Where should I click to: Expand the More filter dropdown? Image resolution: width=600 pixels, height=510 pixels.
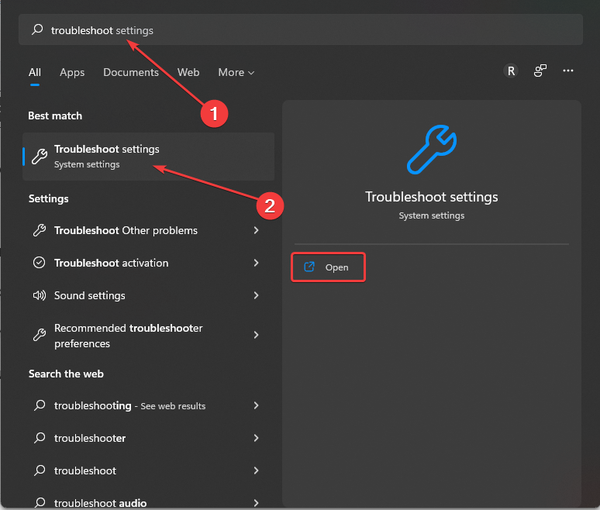[236, 72]
